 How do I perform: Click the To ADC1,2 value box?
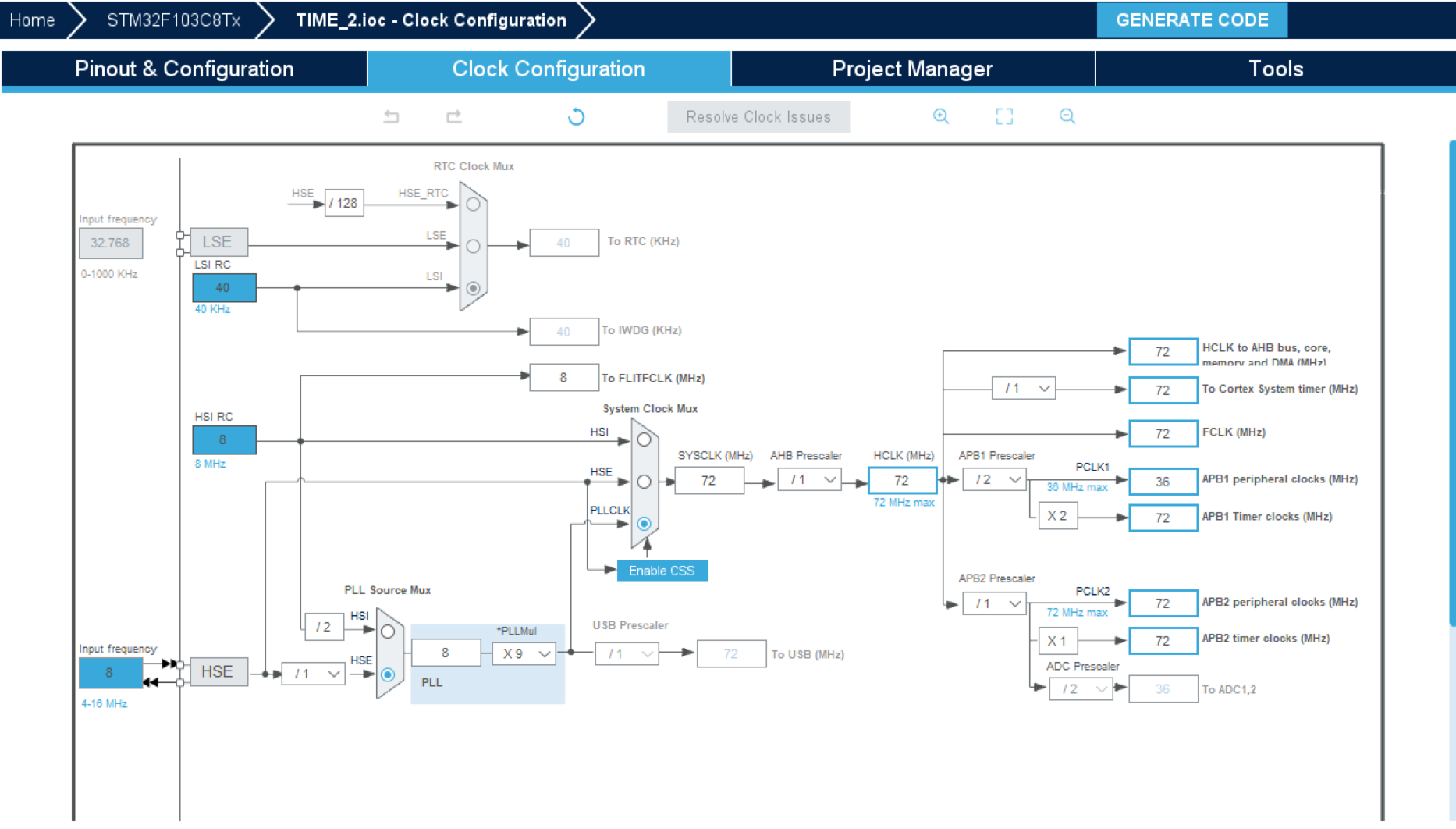pos(1163,689)
